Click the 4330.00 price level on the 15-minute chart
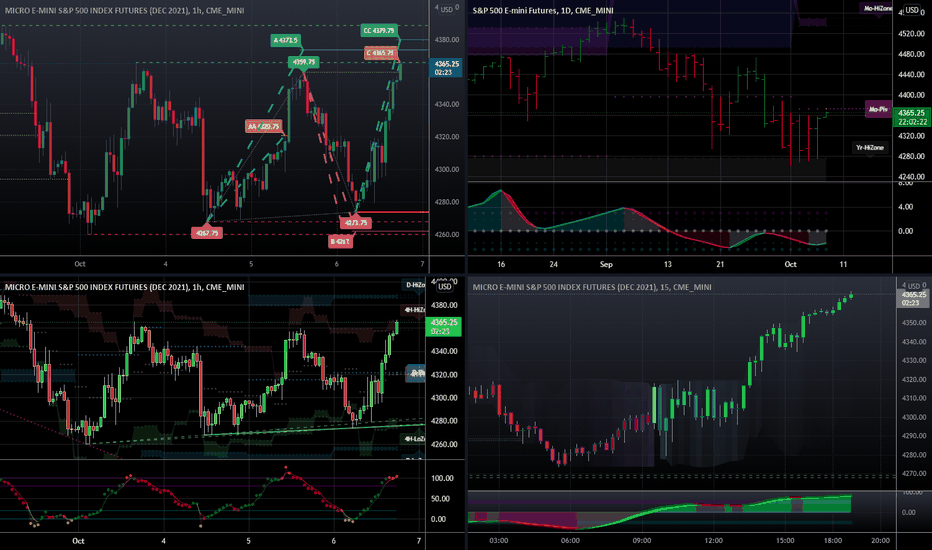This screenshot has height=550, width=932. pyautogui.click(x=914, y=360)
